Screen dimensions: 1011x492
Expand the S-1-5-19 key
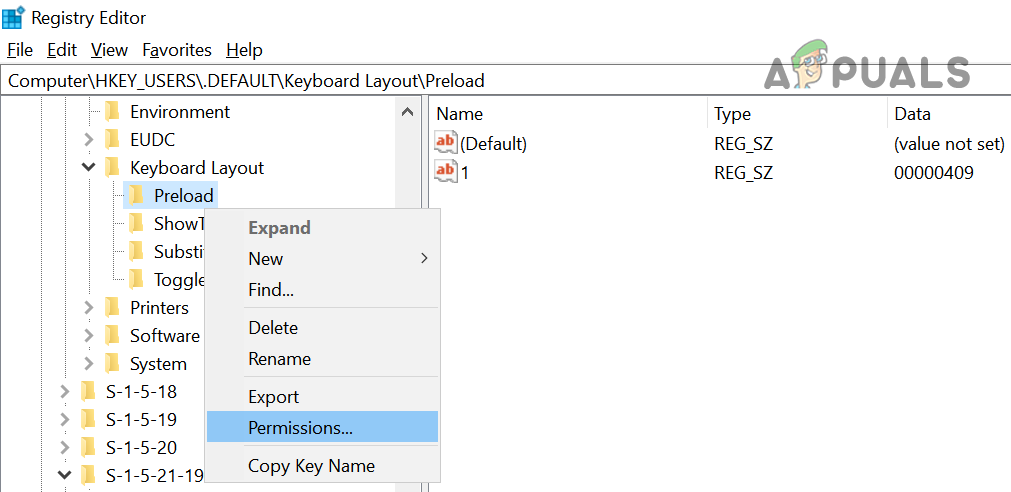(65, 420)
